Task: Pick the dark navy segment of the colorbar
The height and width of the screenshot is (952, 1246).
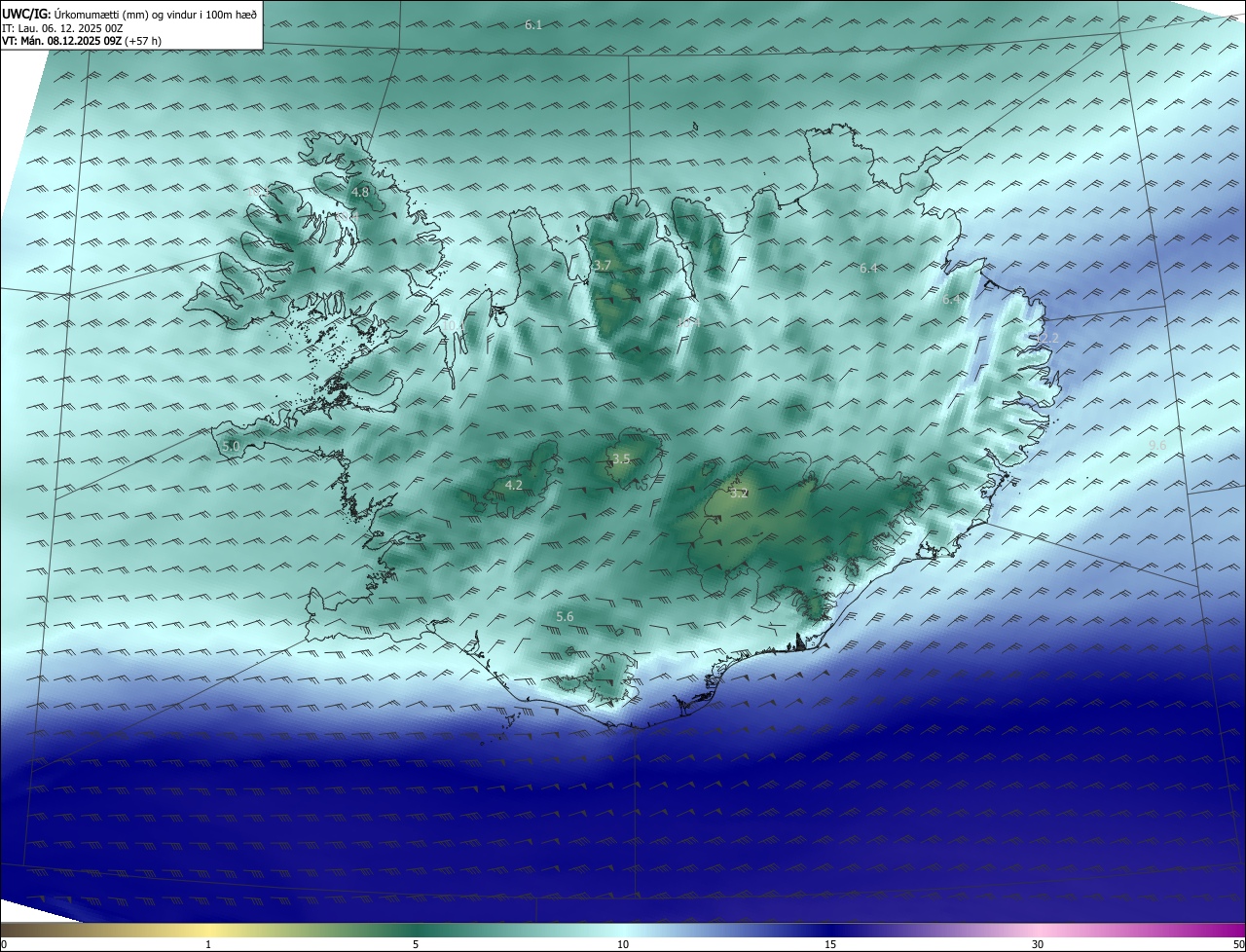Action: [830, 930]
